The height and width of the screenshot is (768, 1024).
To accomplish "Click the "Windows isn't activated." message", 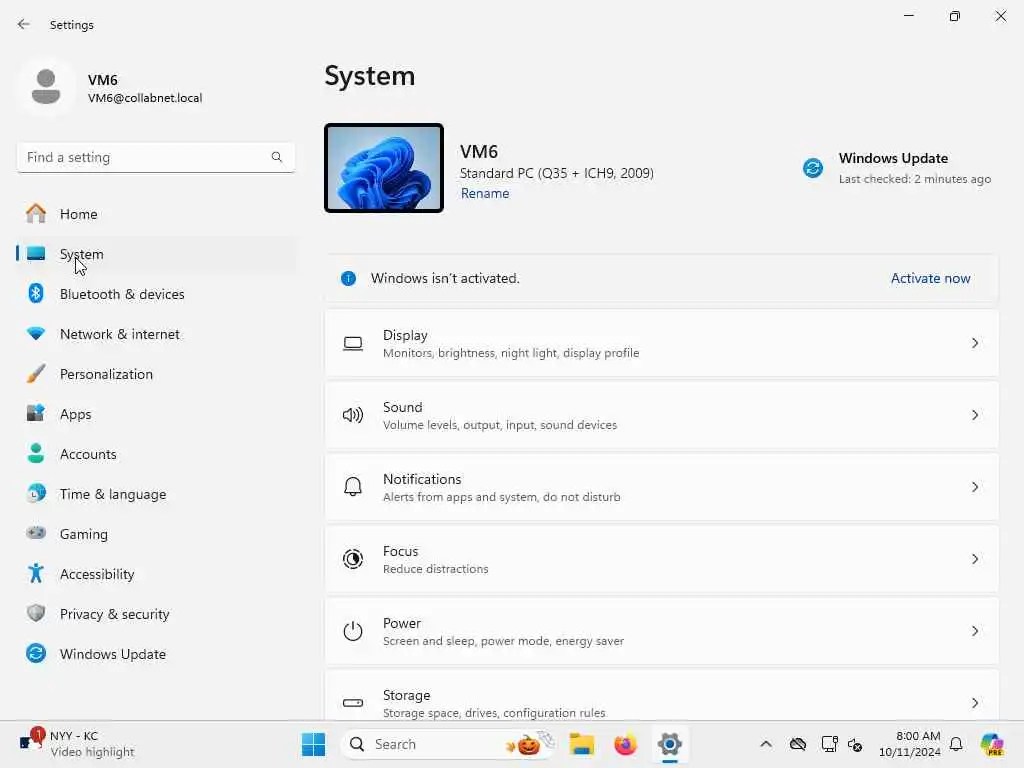I will tap(445, 278).
